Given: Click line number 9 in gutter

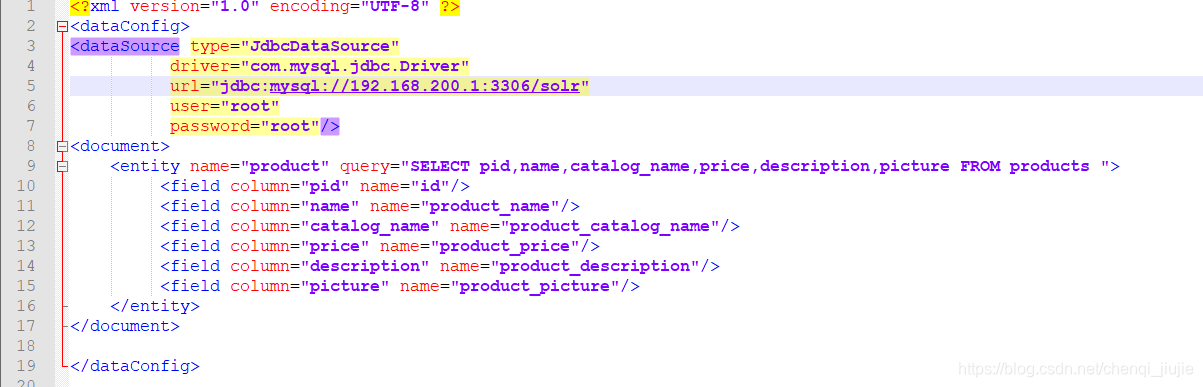Looking at the screenshot, I should click(31, 166).
